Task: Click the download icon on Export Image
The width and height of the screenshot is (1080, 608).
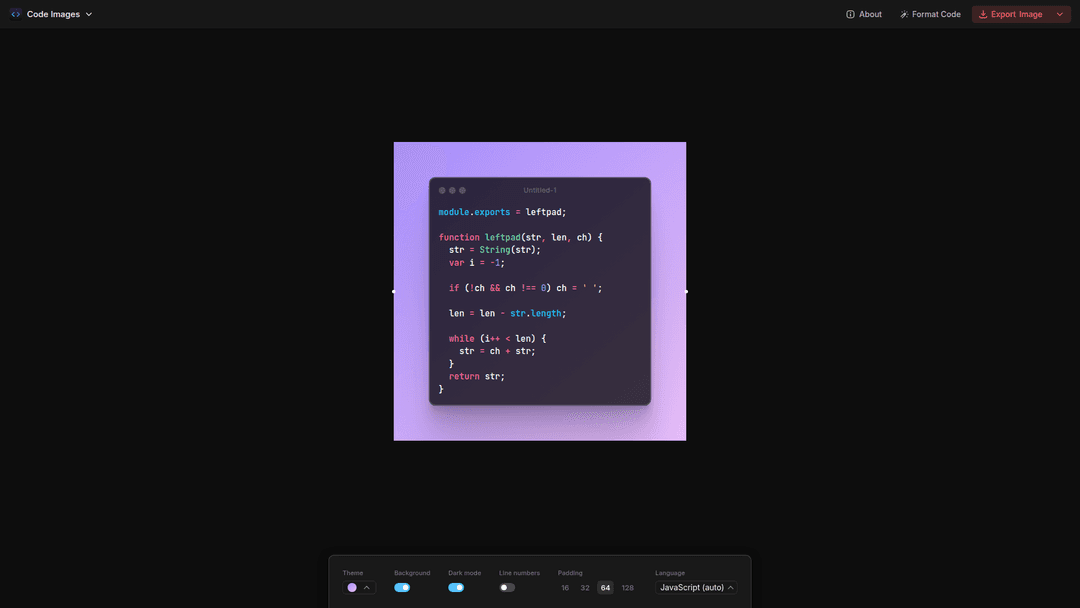Action: point(983,14)
